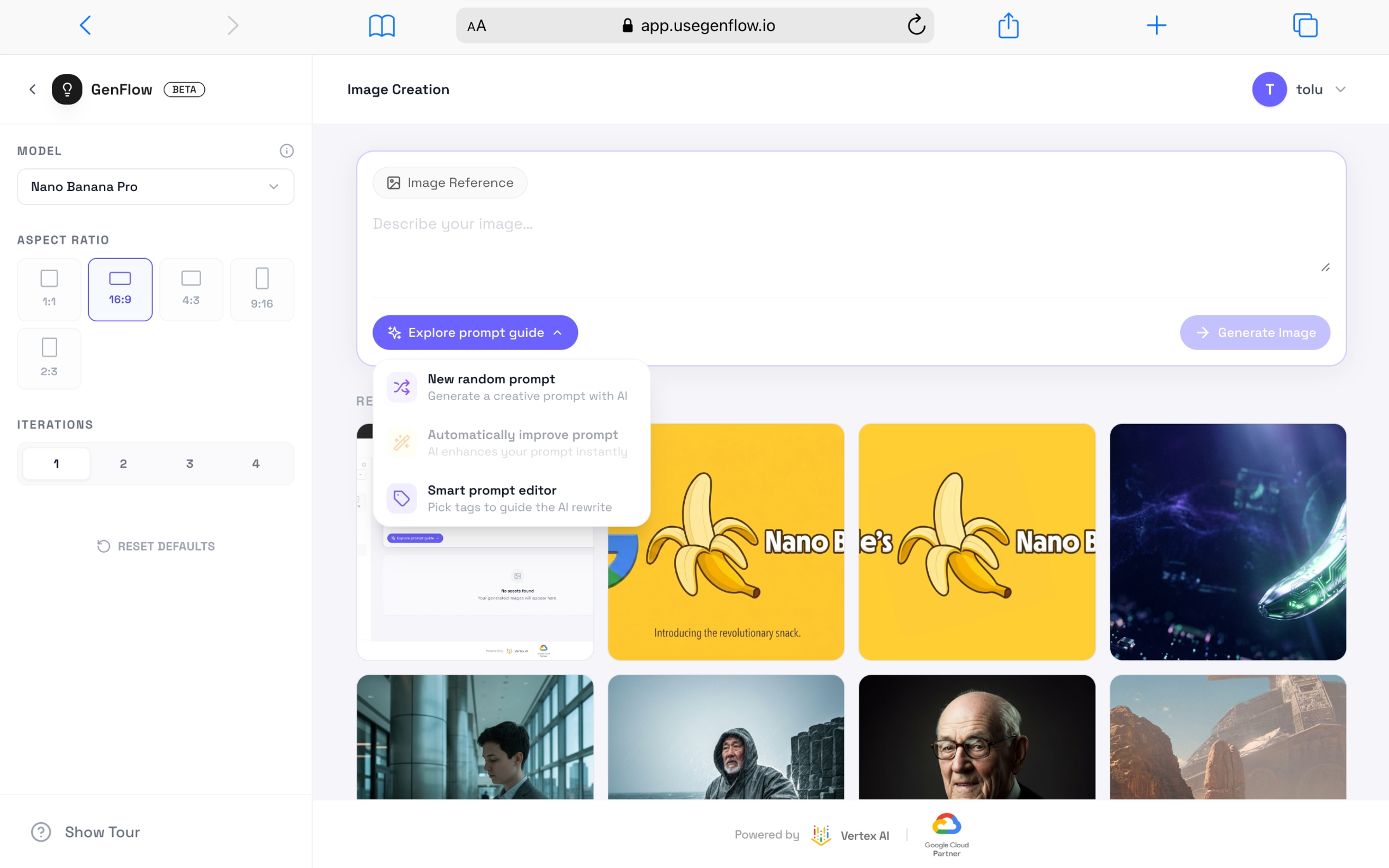
Task: Click the Image Reference button
Action: [x=449, y=182]
